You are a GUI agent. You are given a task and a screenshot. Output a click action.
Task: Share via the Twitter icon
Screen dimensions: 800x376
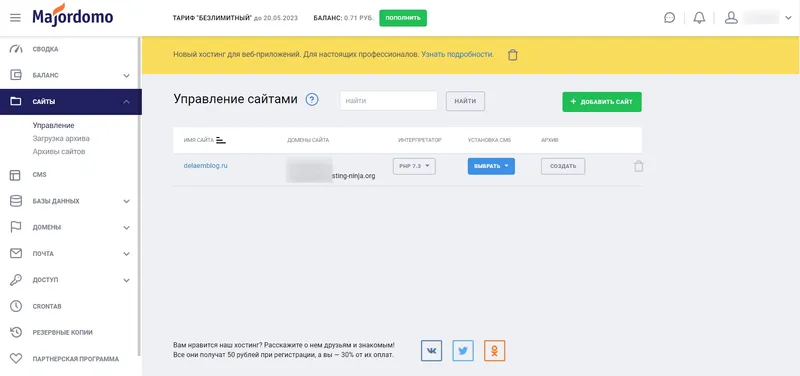(463, 350)
